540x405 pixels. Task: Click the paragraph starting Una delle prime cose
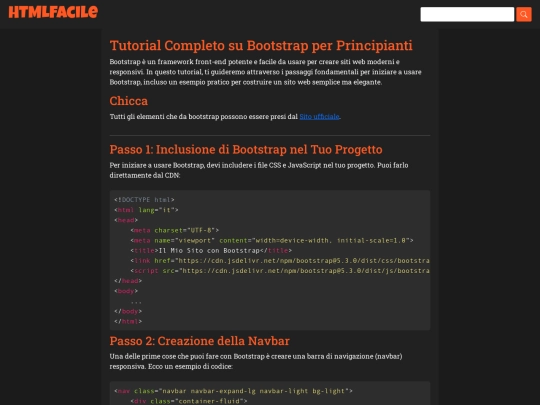click(x=256, y=361)
